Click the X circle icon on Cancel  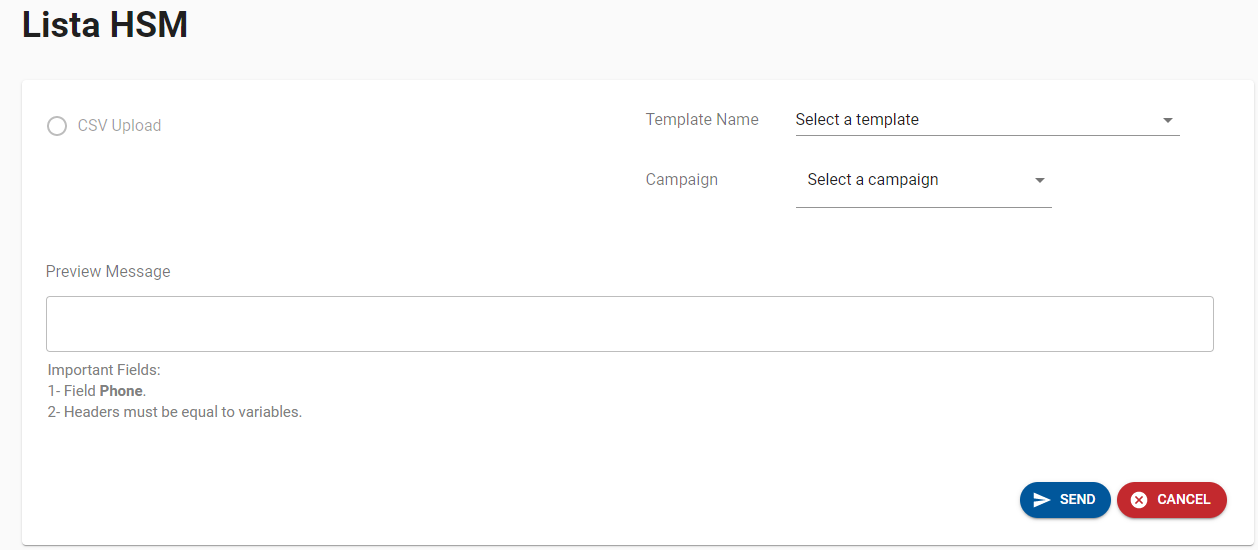coord(1138,500)
